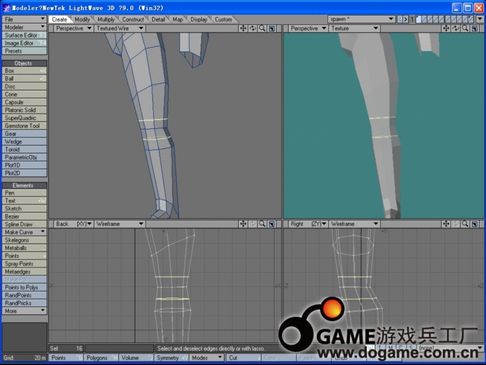Select the Spray Points tool
This screenshot has width=486, height=365.
[x=24, y=264]
